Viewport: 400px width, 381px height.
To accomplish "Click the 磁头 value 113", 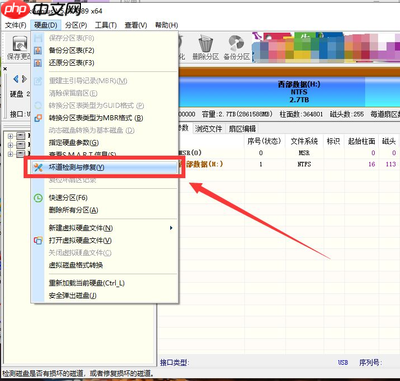I will 390,164.
